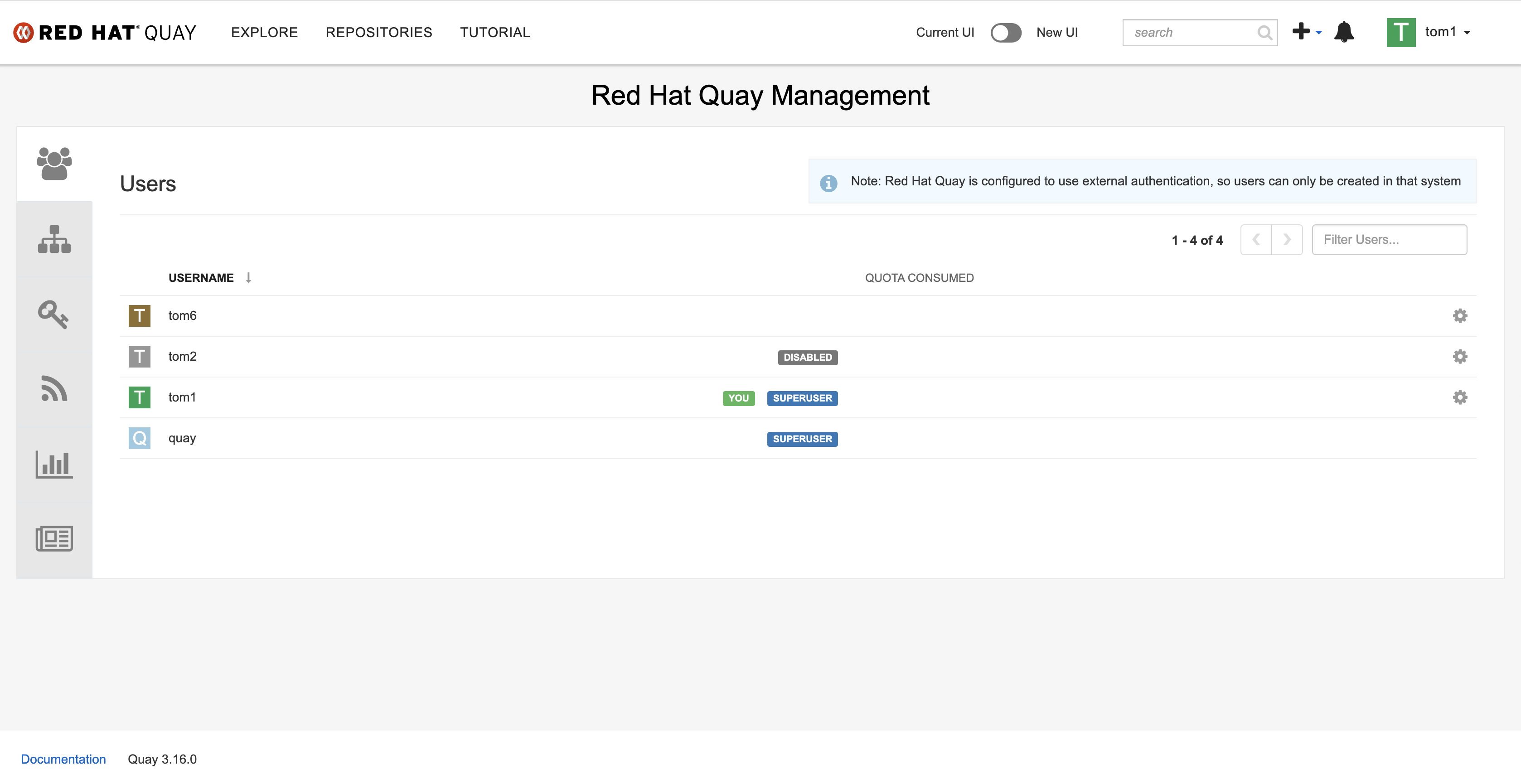Viewport: 1521px width, 784px height.
Task: Click the search magnifier icon
Action: click(1264, 33)
